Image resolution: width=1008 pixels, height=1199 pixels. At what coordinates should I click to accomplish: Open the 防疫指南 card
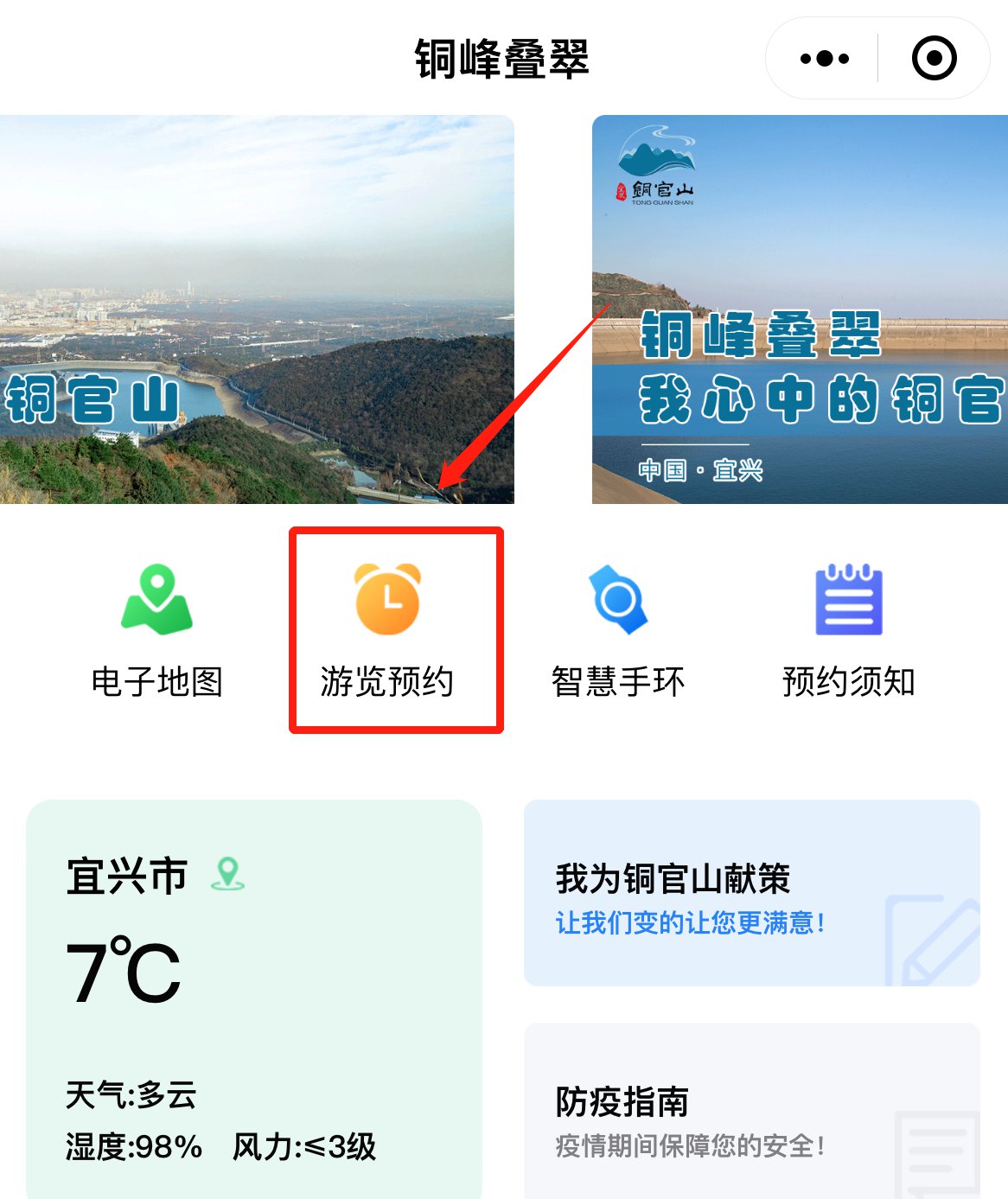752,1111
